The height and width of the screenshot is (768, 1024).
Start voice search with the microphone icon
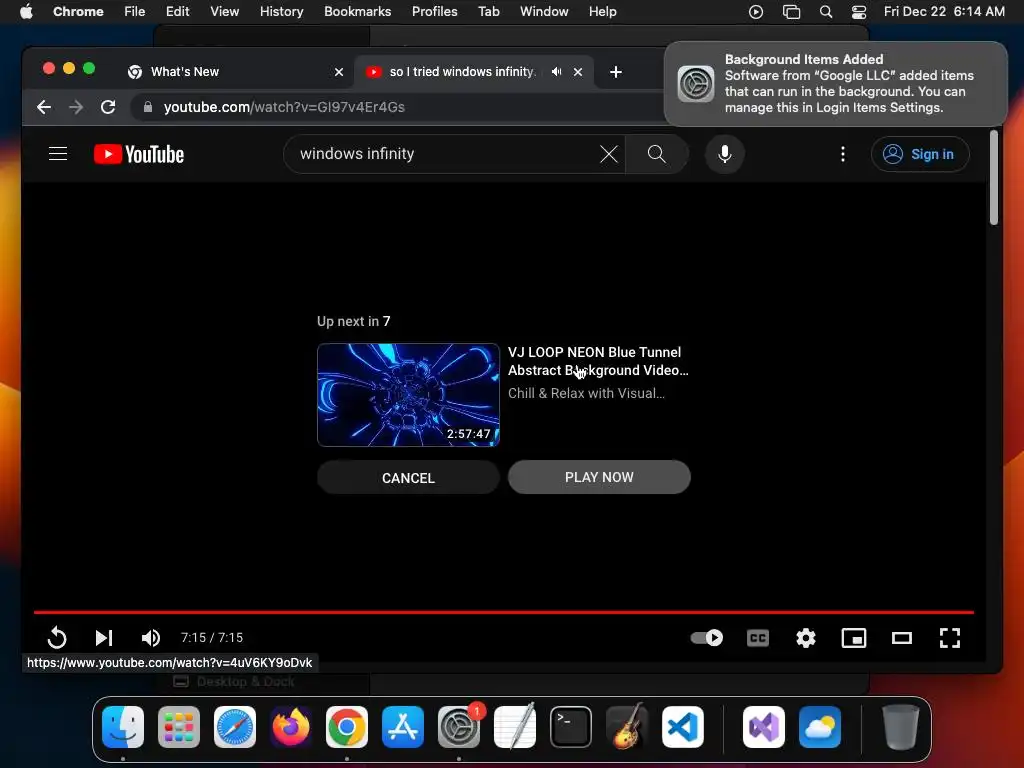click(x=724, y=154)
